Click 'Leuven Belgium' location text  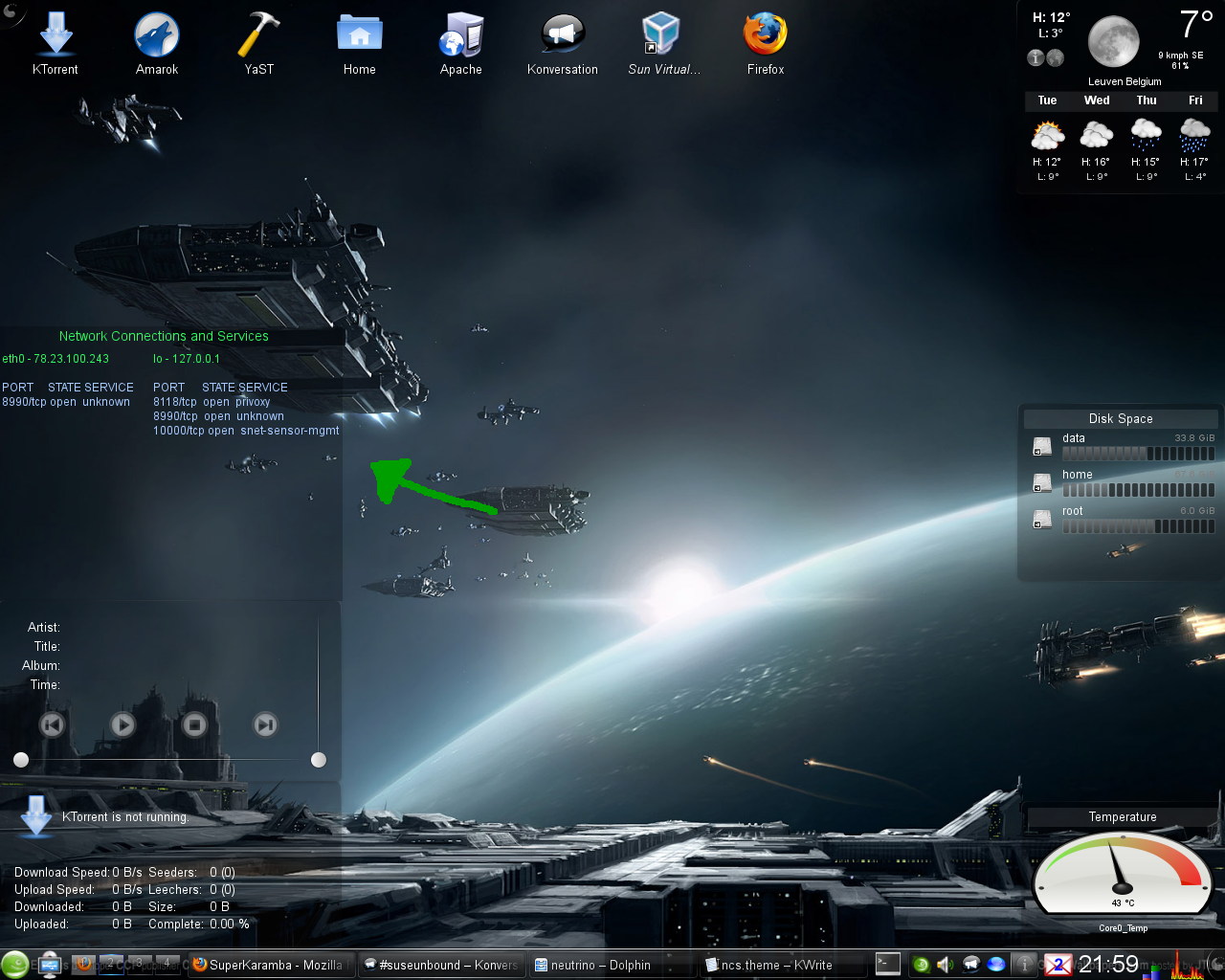(1125, 82)
